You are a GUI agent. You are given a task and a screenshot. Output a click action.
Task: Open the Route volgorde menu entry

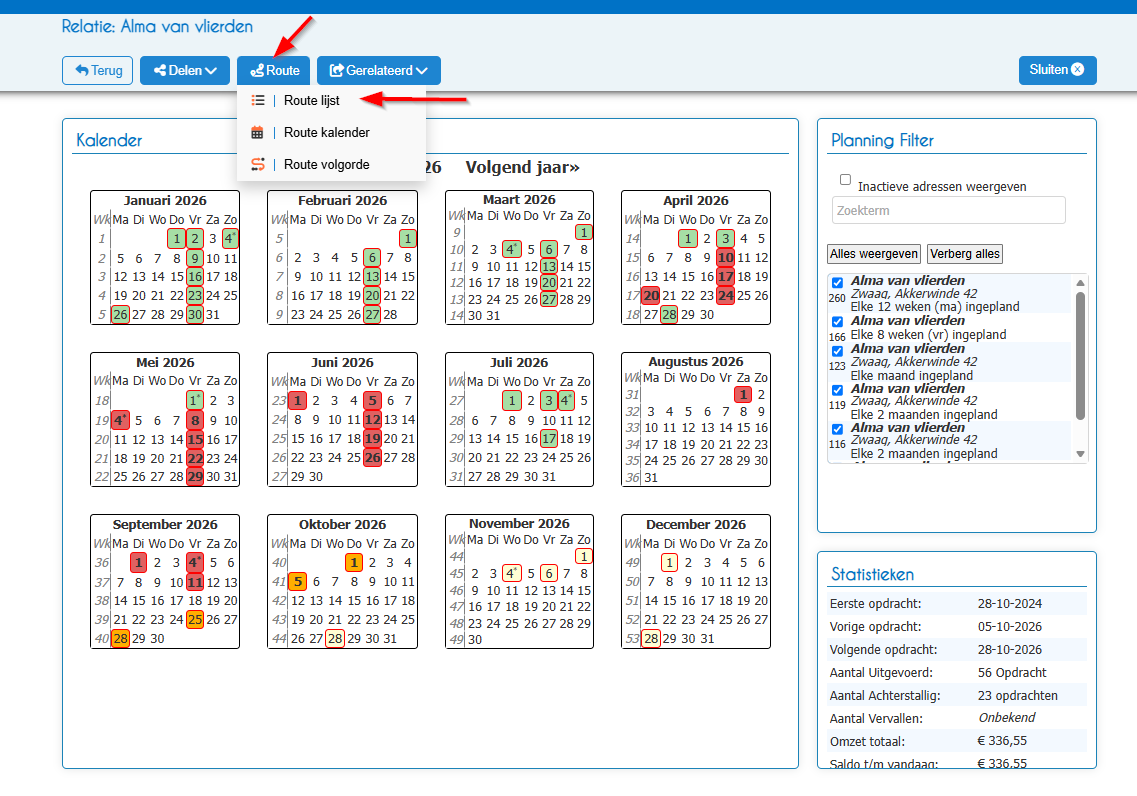[326, 165]
